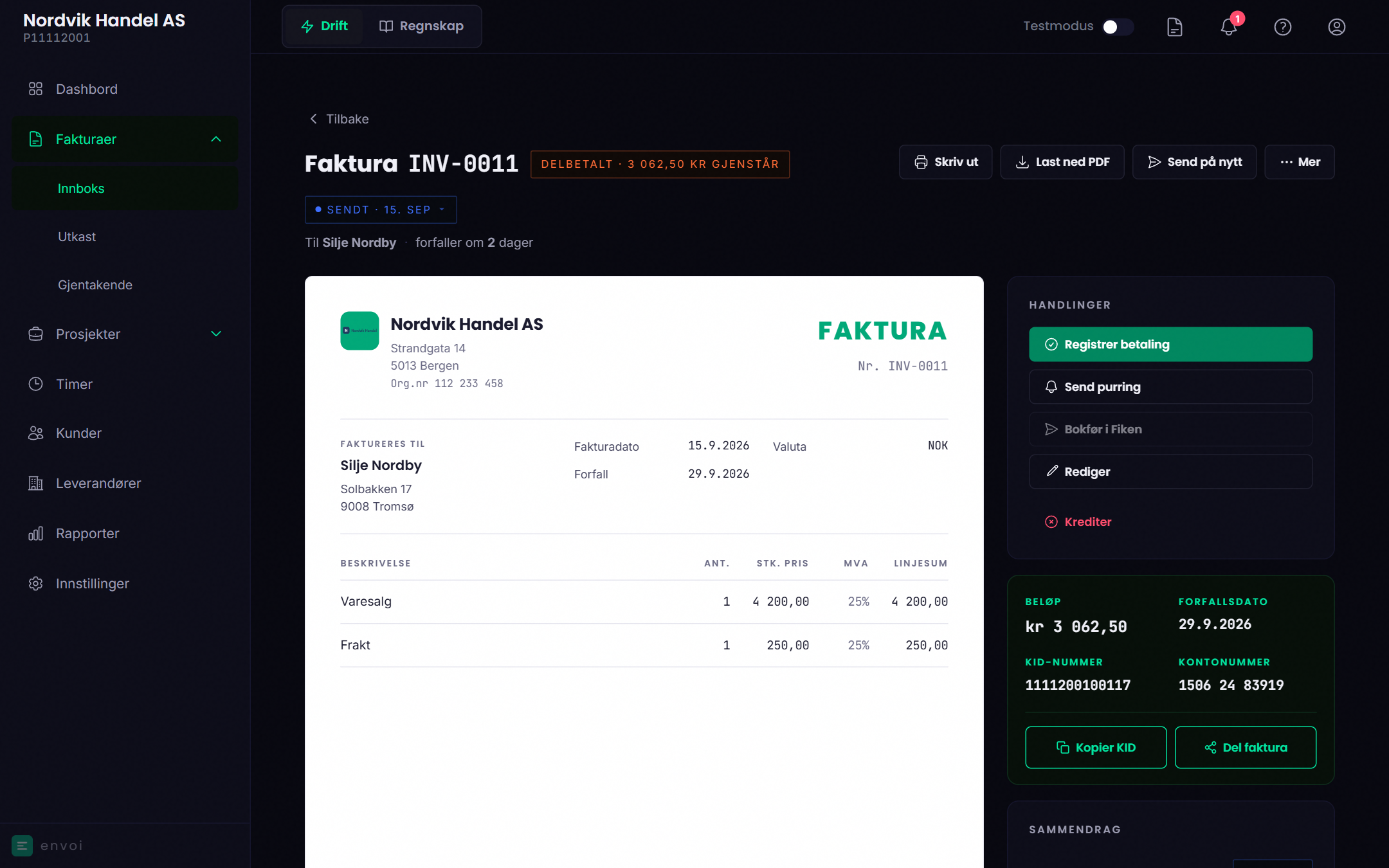Switch to the Regnskap tab
Screen dimensions: 1389x868
[422, 26]
